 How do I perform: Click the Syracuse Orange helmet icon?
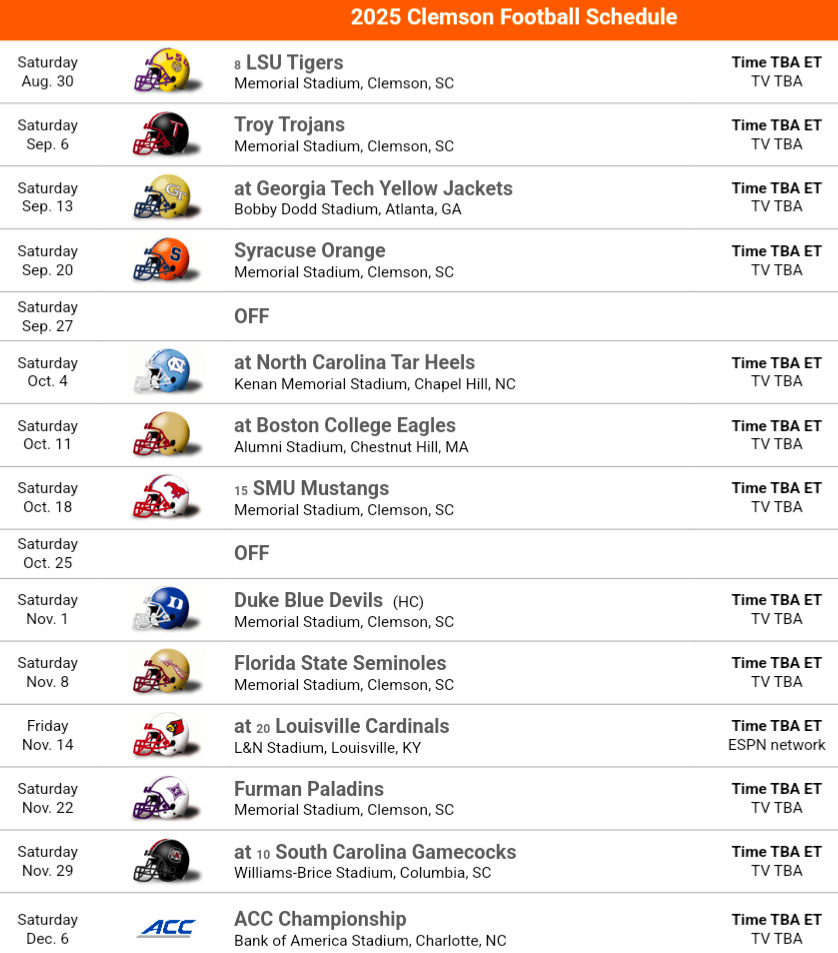click(x=162, y=260)
